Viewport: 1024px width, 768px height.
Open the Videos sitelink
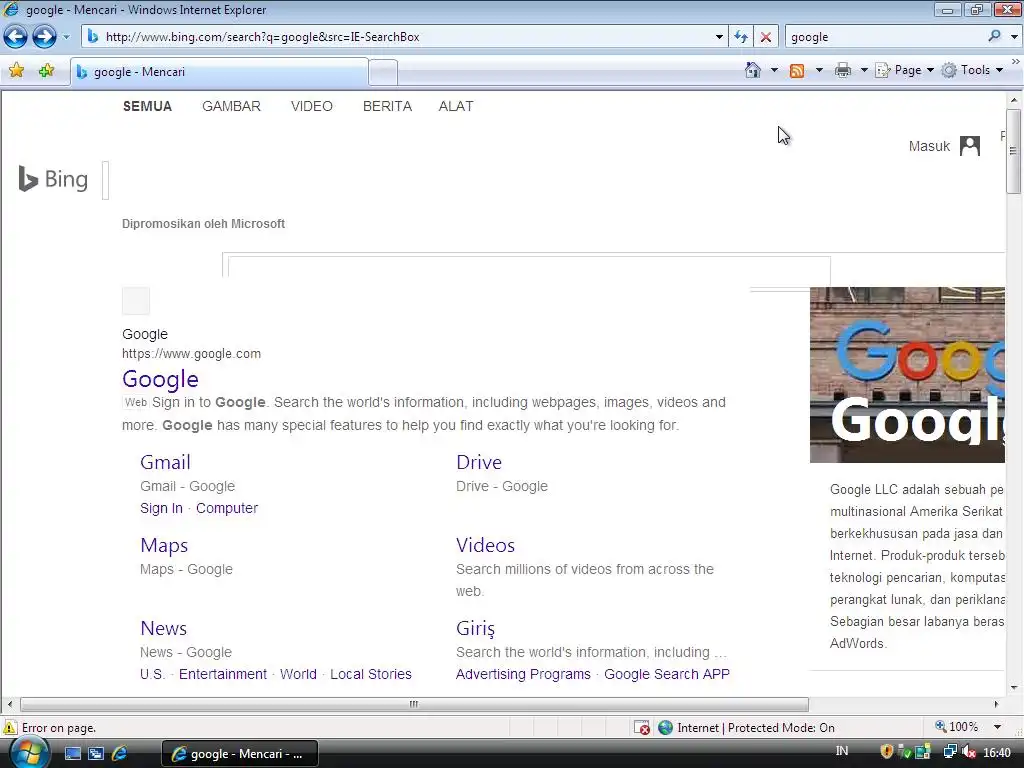(485, 545)
